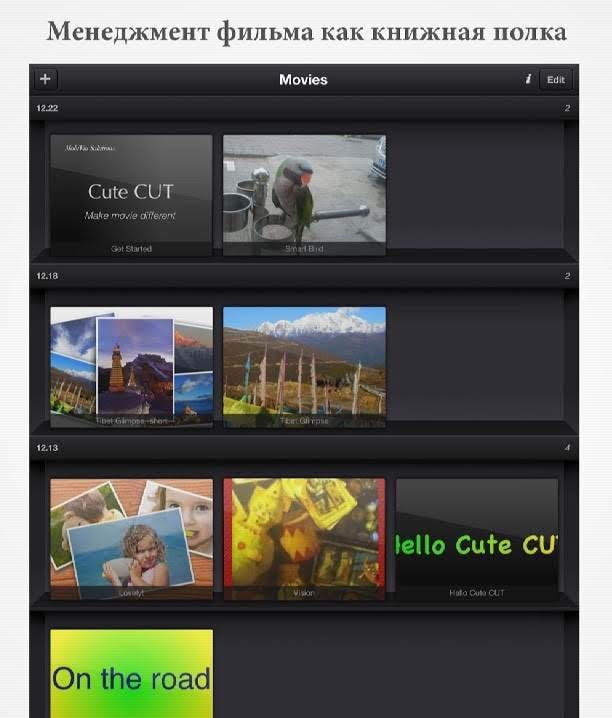Screen dimensions: 612x718
Task: Open the Vision movie thumbnail
Action: click(304, 539)
